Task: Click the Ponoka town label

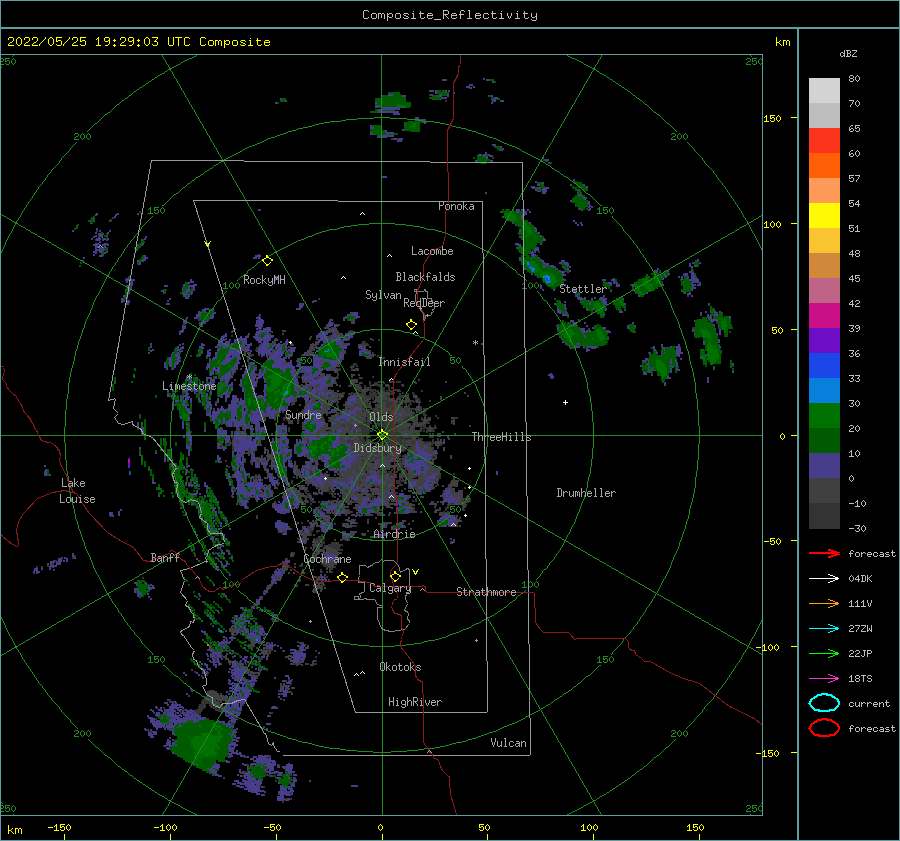Action: pyautogui.click(x=456, y=206)
